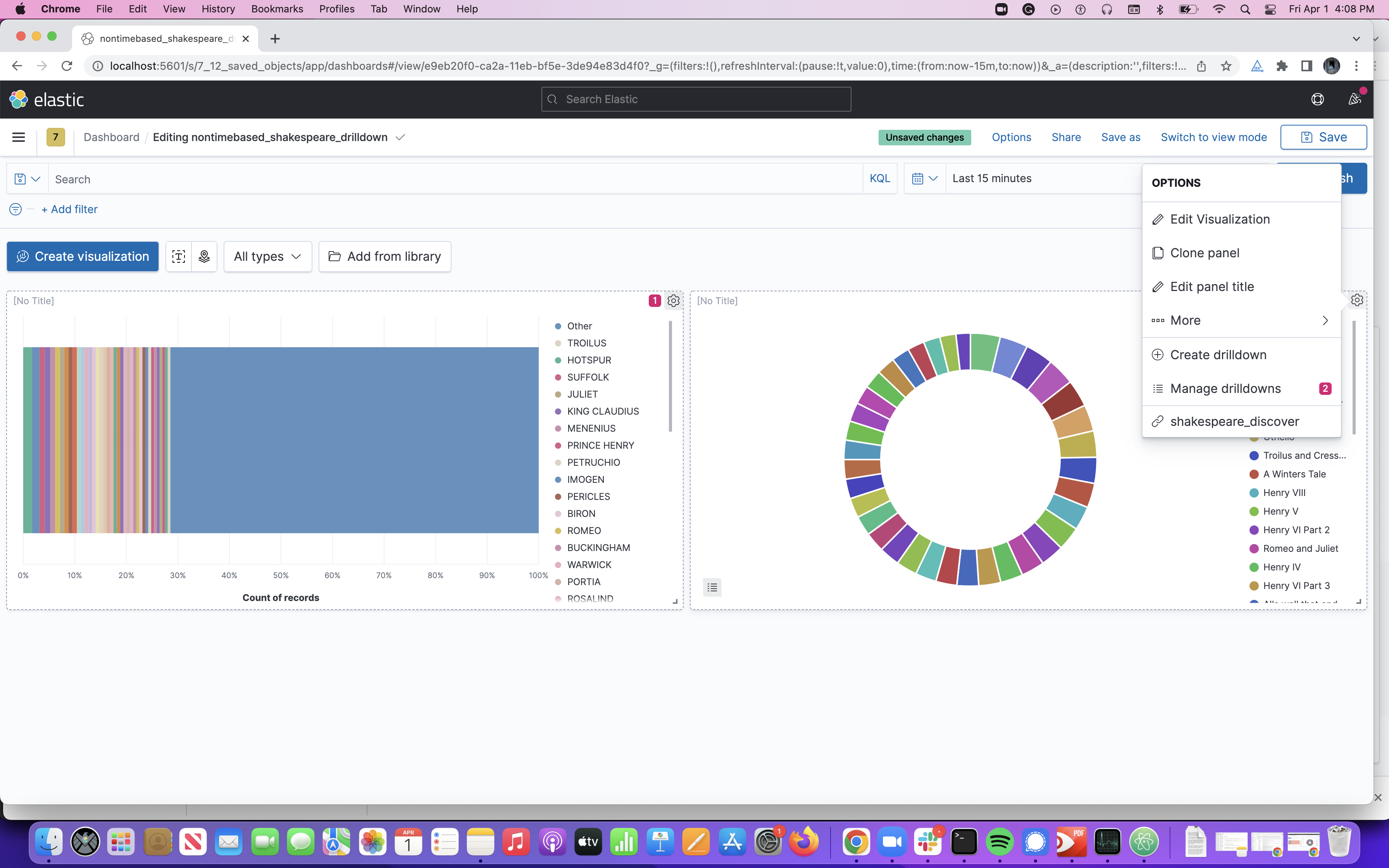
Task: Reload the page in Chrome
Action: pyautogui.click(x=67, y=66)
